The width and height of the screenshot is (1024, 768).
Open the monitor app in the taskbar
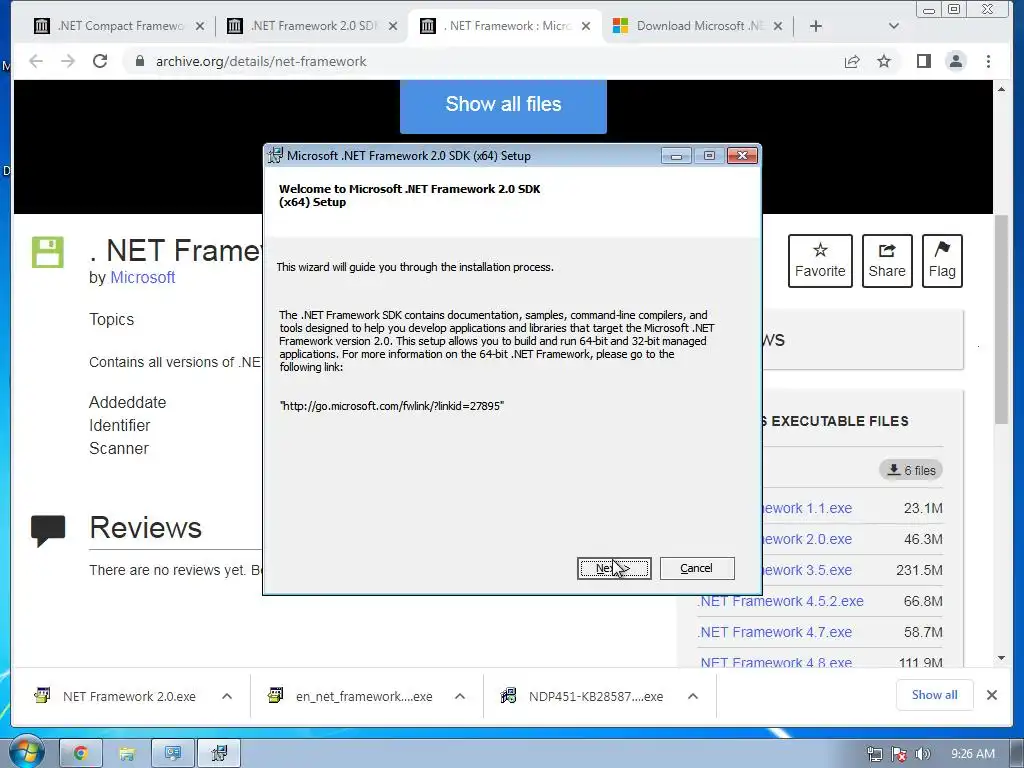pyautogui.click(x=172, y=753)
